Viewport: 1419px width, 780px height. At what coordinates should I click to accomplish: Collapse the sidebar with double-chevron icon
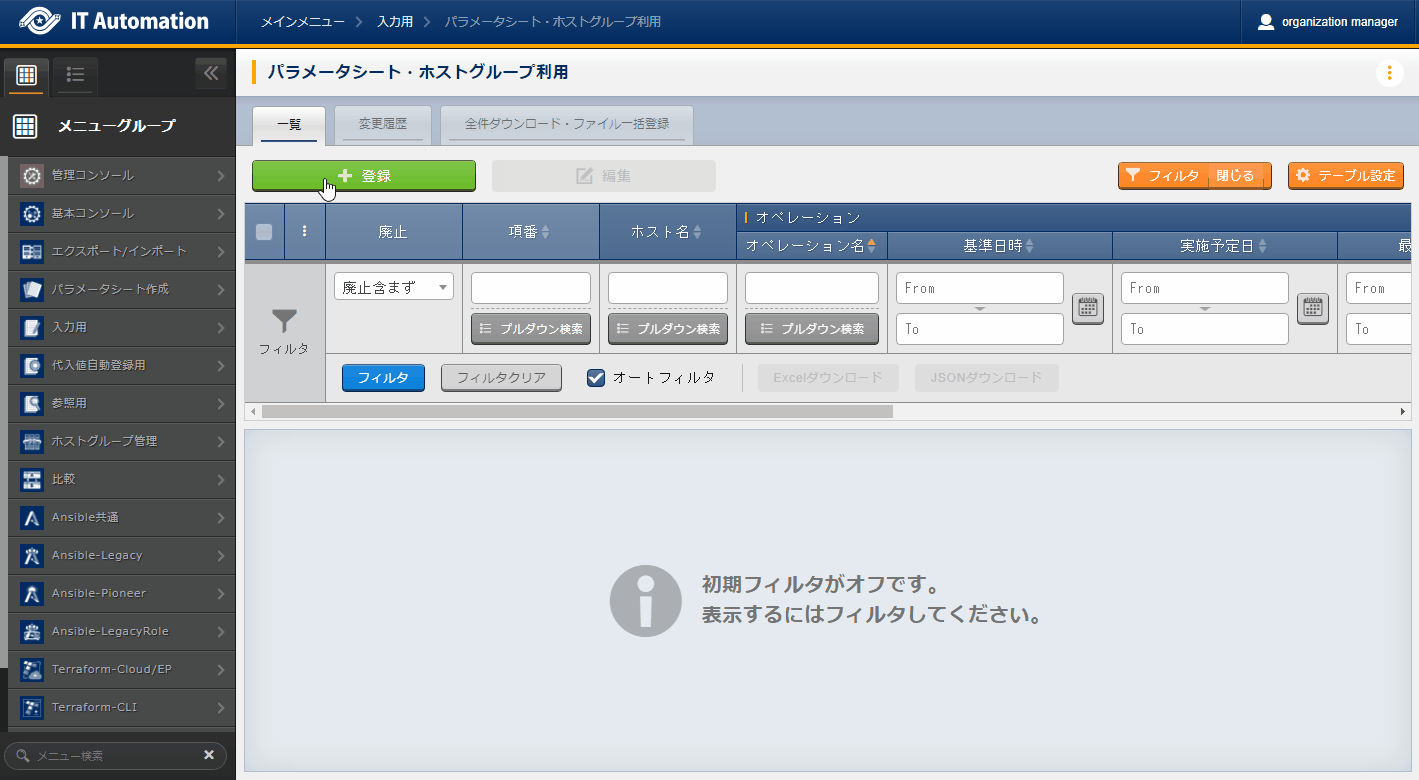click(x=210, y=73)
